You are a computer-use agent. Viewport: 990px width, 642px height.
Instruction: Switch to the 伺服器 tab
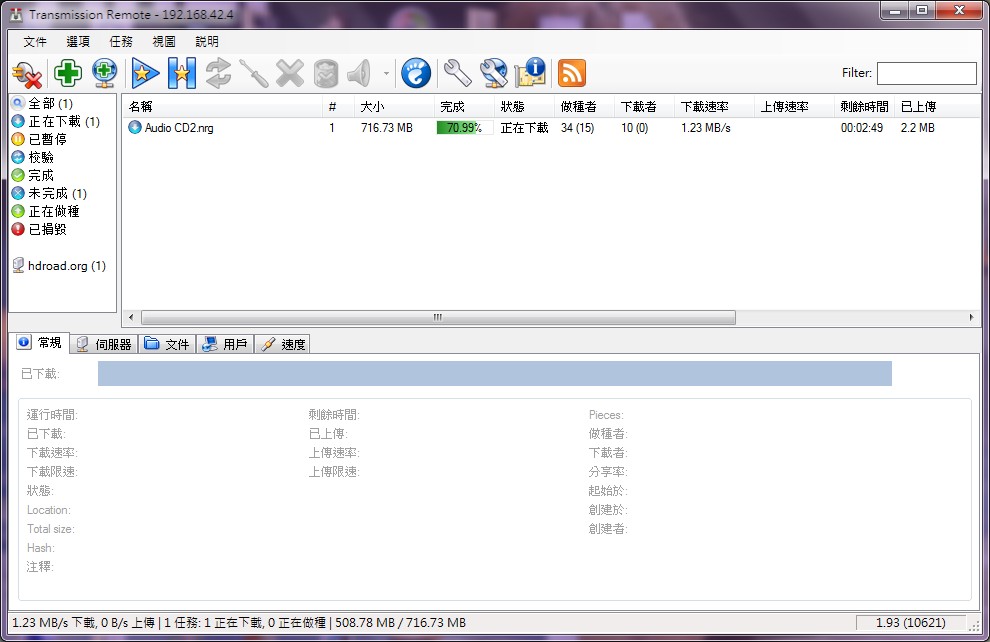104,344
